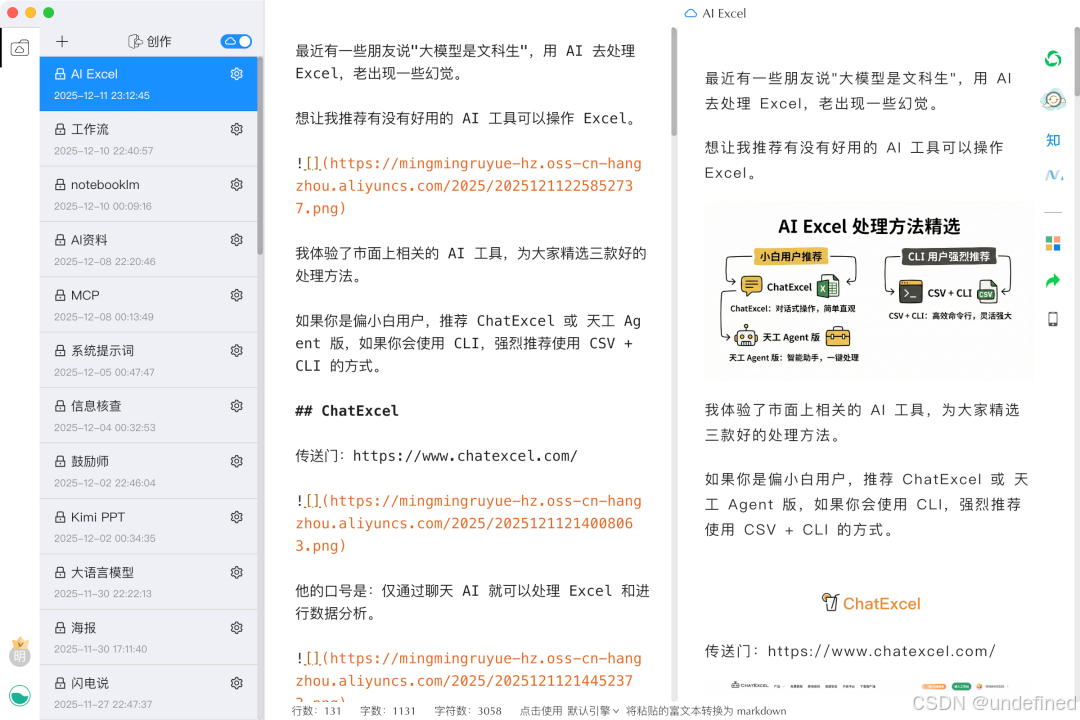Click the green share arrow icon

click(x=1052, y=280)
